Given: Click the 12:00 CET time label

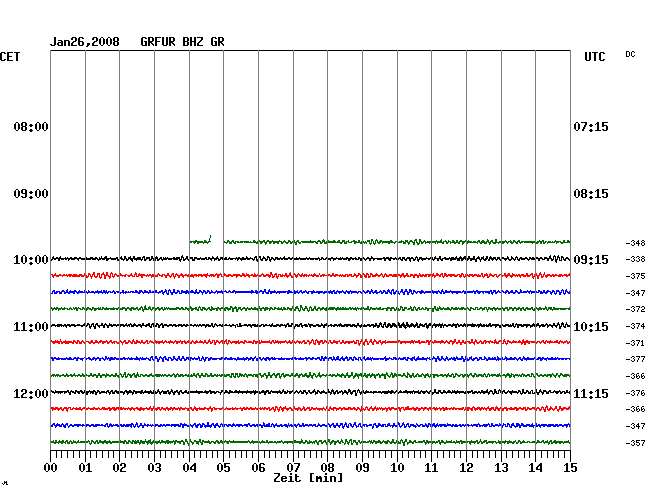Looking at the screenshot, I should 31,393.
